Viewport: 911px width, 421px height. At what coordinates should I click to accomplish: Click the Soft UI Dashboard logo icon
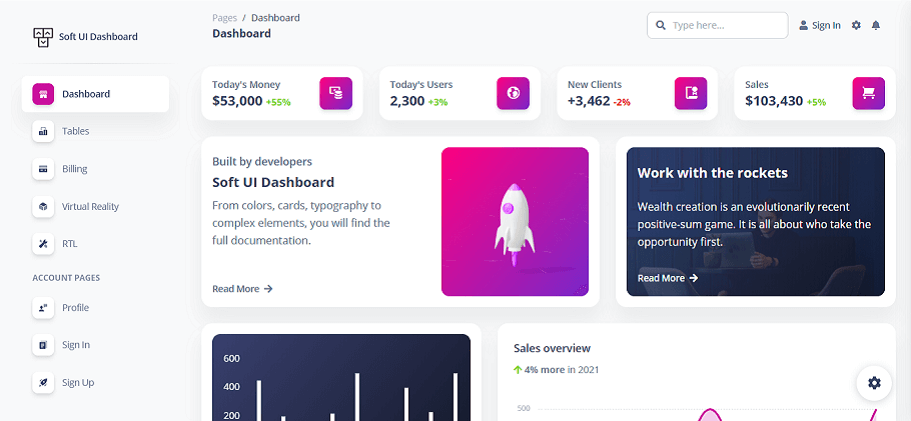point(43,37)
